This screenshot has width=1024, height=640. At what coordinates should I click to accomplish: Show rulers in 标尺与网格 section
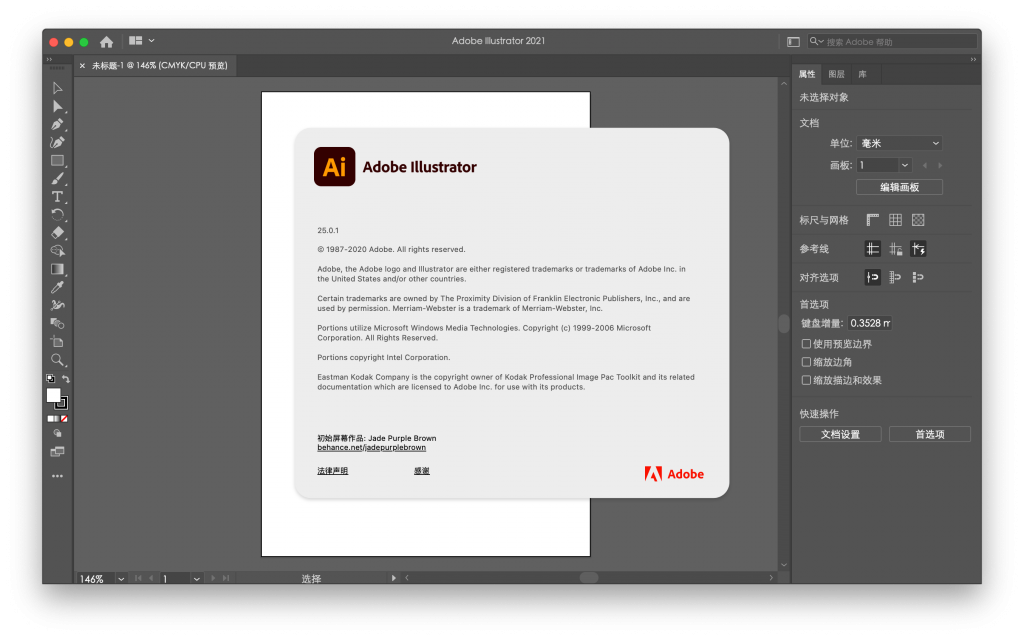coord(872,220)
